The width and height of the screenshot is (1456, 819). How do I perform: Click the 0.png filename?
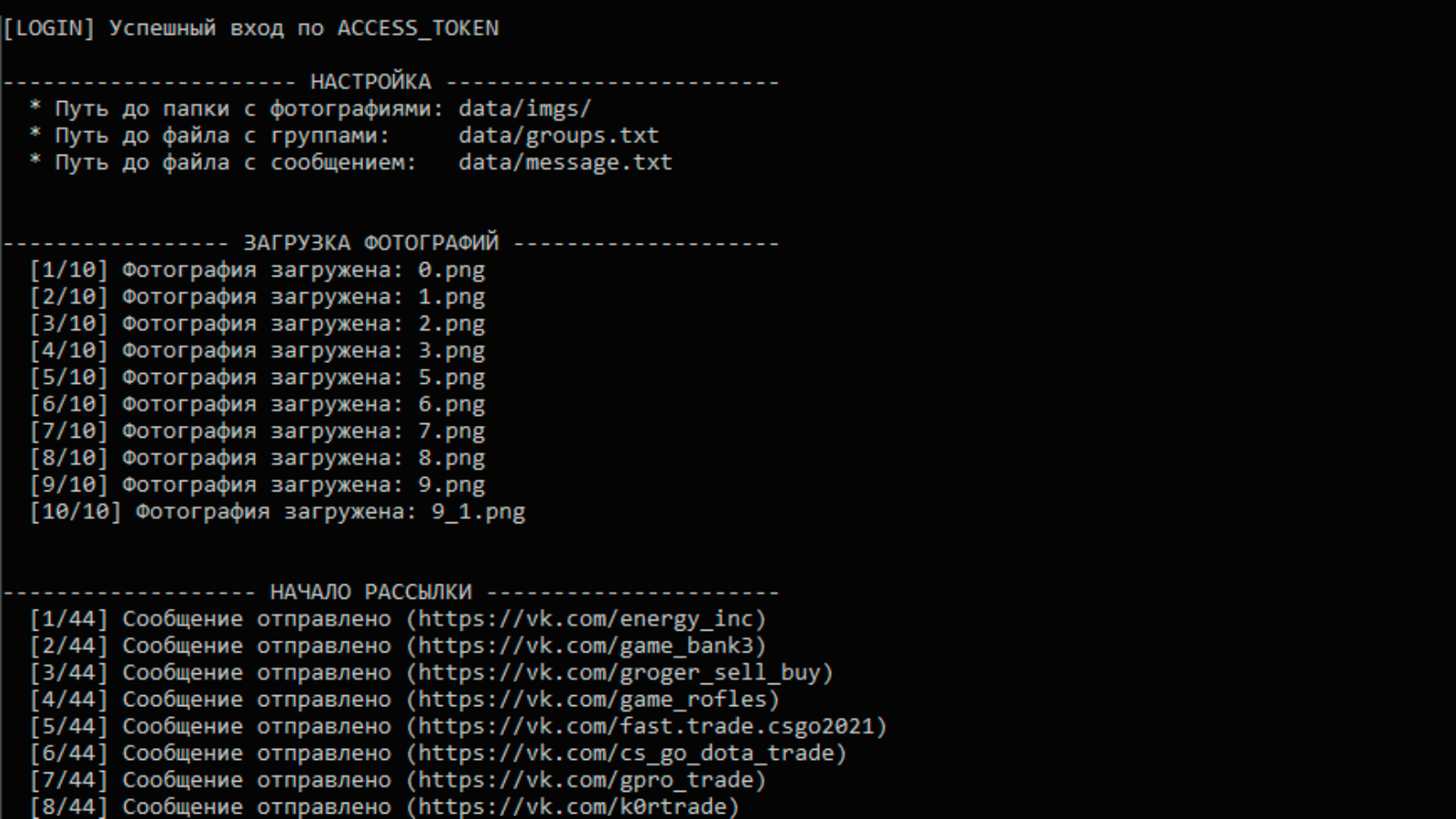[451, 270]
